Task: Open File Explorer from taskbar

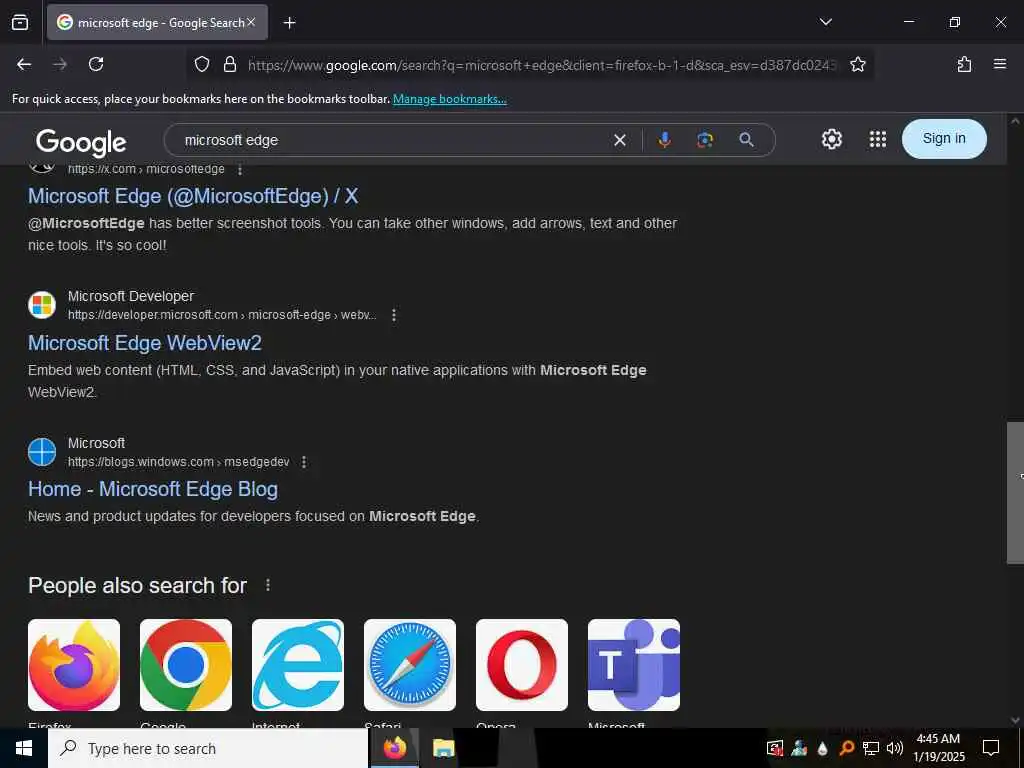Action: tap(443, 748)
